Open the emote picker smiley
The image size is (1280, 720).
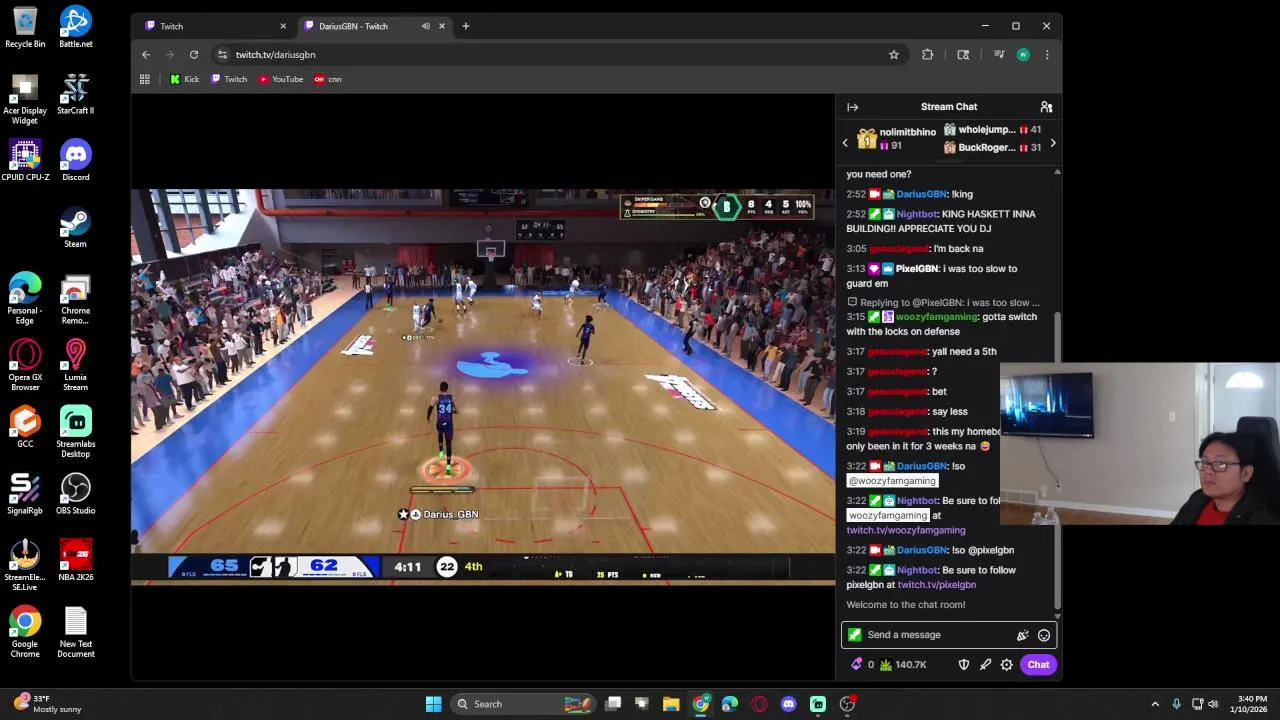click(x=1044, y=635)
